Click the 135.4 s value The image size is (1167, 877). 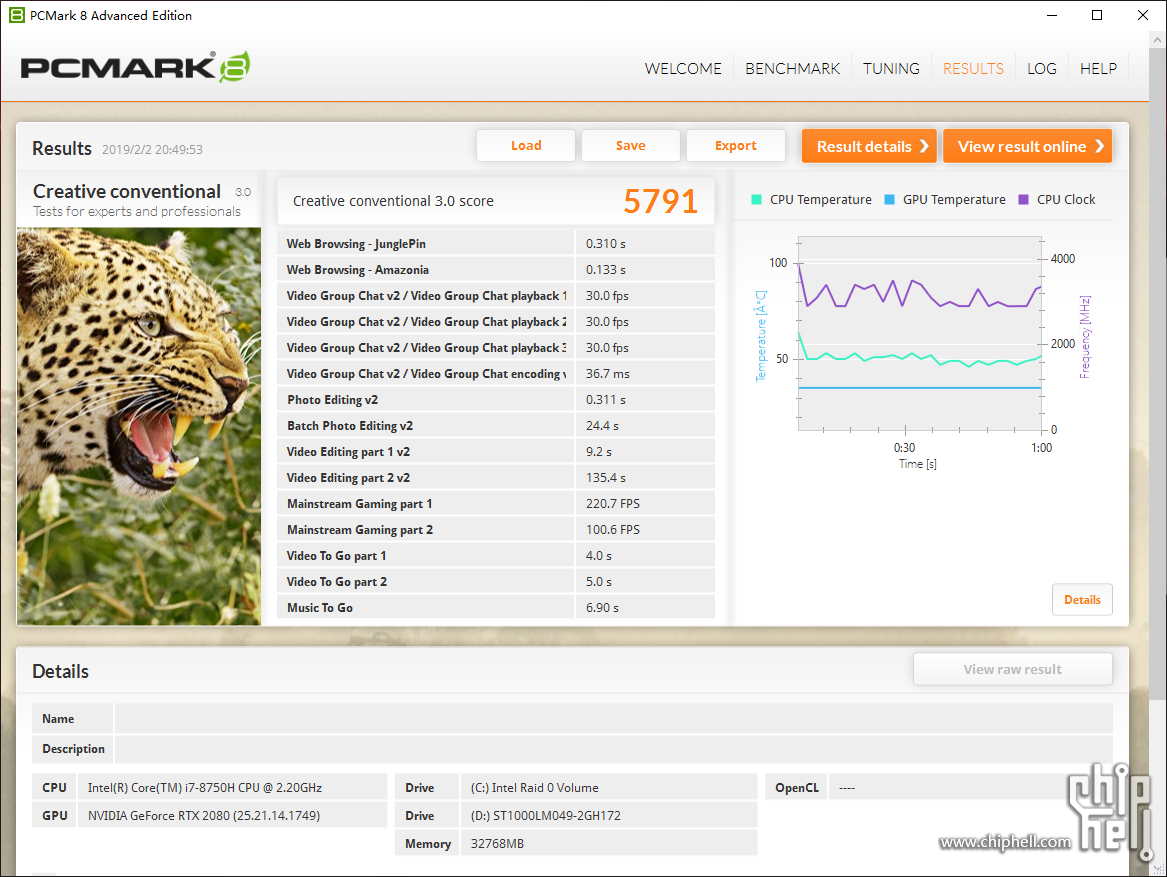(x=605, y=478)
